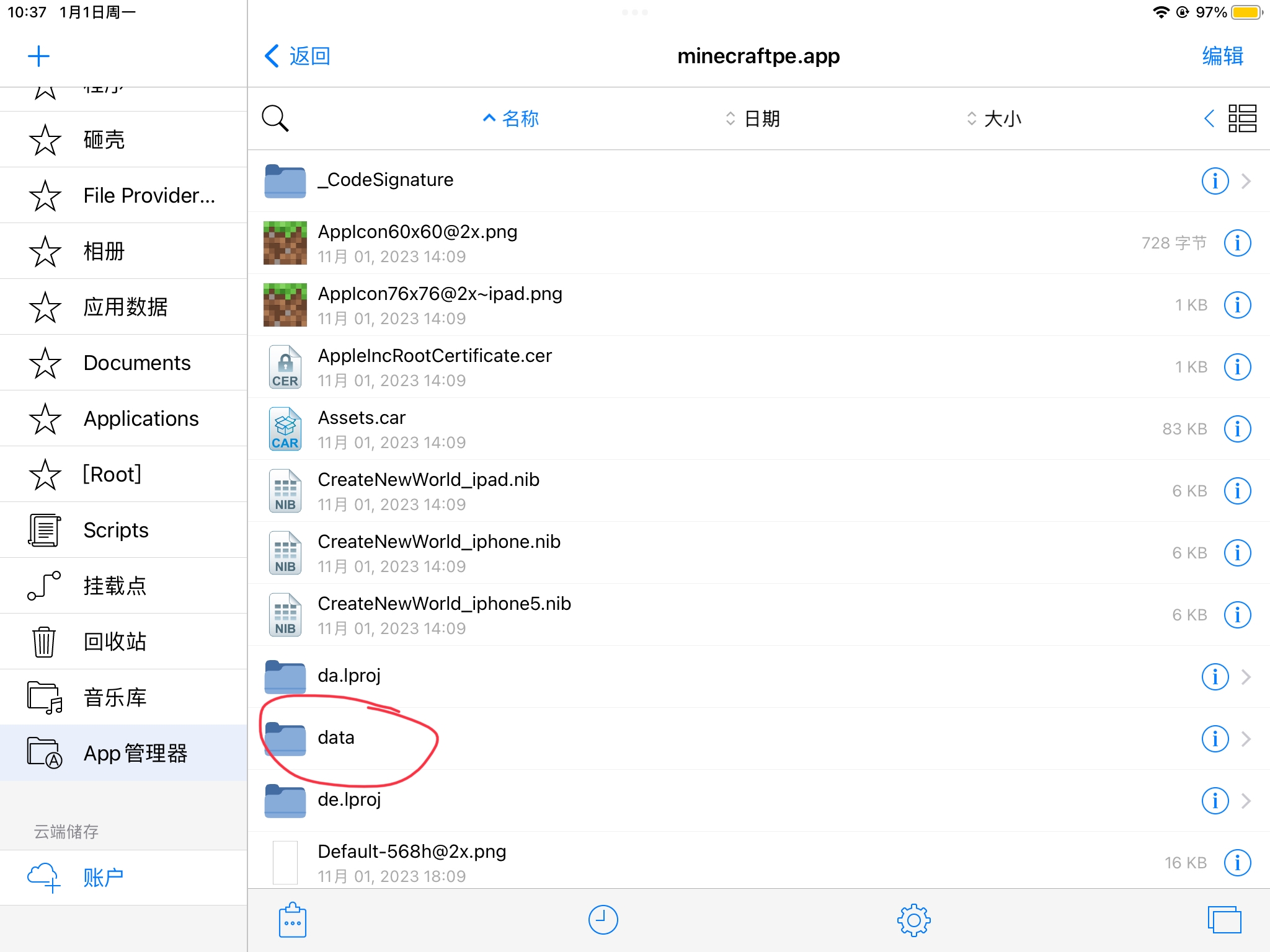This screenshot has width=1270, height=952.
Task: Tap the plus add icon in the sidebar
Action: tap(38, 56)
